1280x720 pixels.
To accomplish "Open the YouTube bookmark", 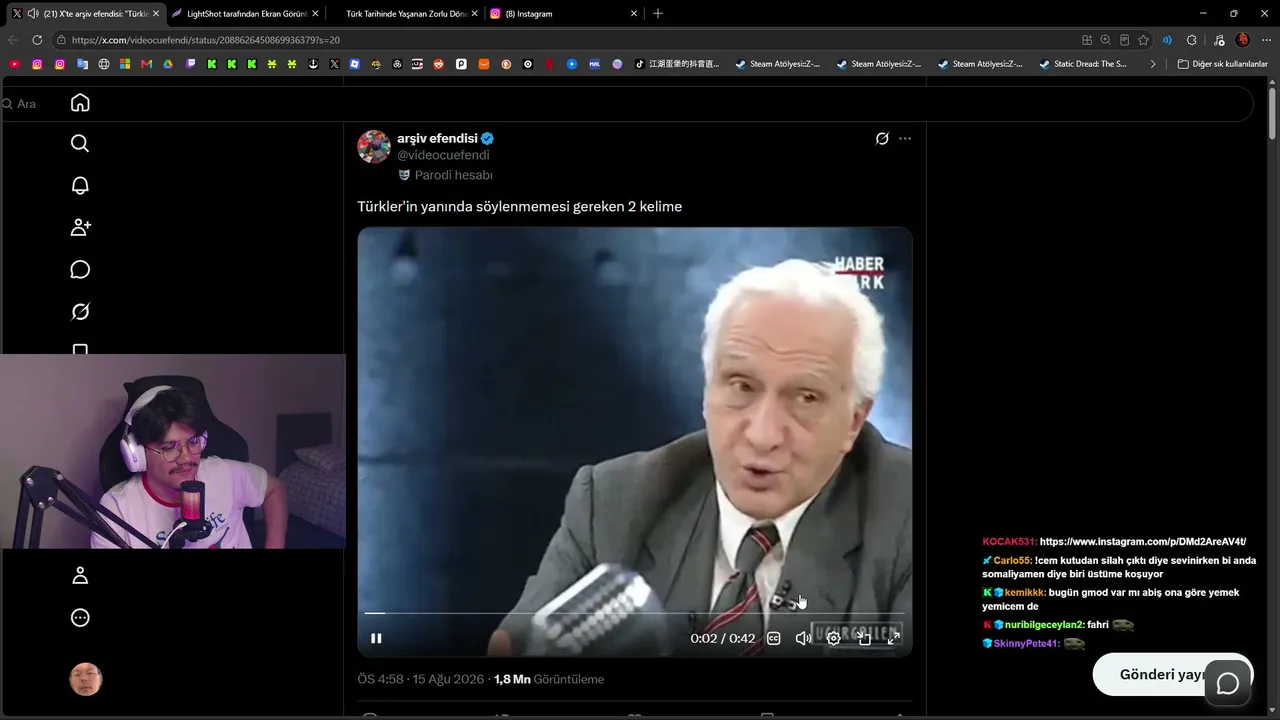I will (x=14, y=64).
